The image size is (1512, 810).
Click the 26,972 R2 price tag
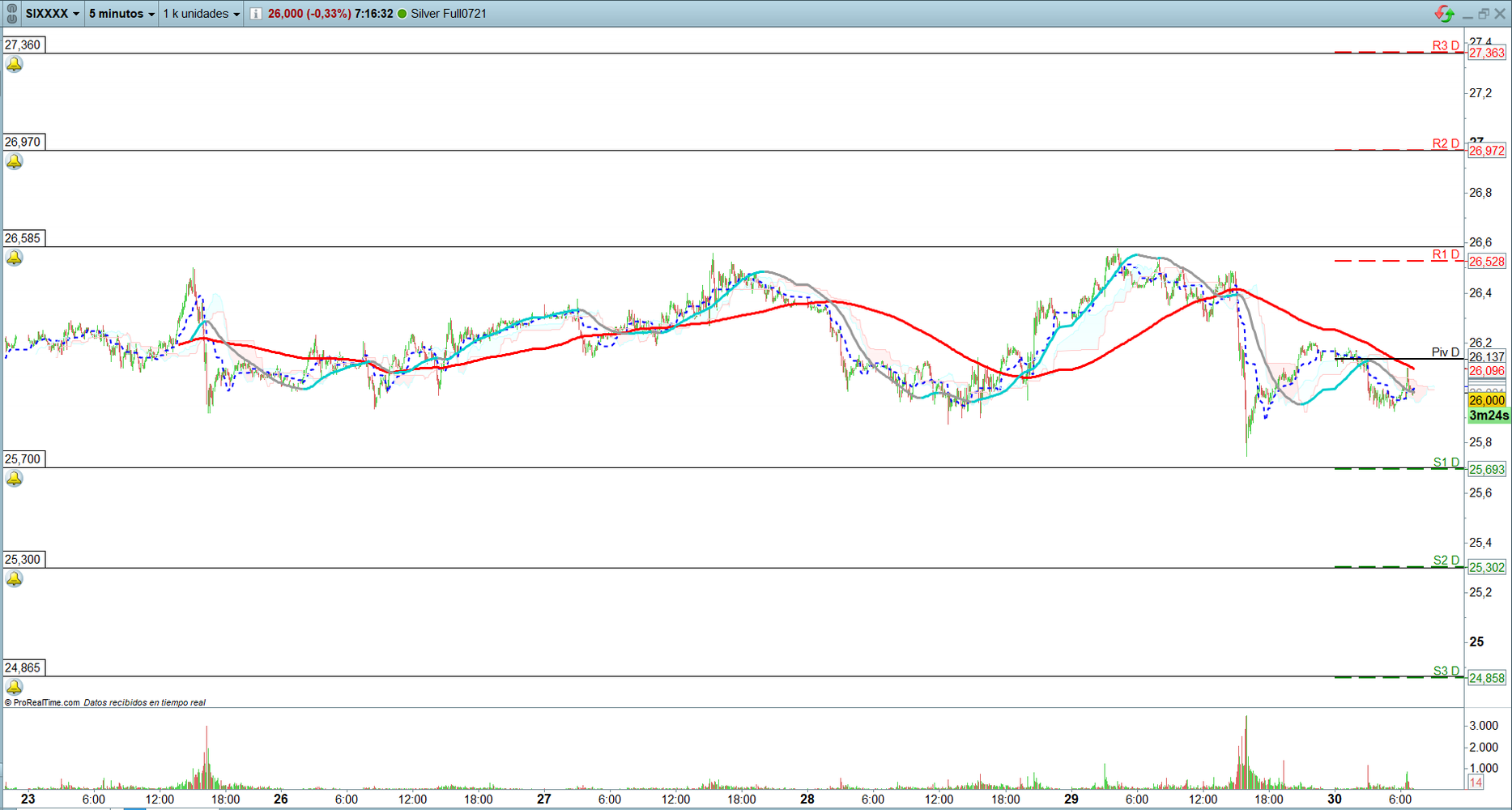1487,151
